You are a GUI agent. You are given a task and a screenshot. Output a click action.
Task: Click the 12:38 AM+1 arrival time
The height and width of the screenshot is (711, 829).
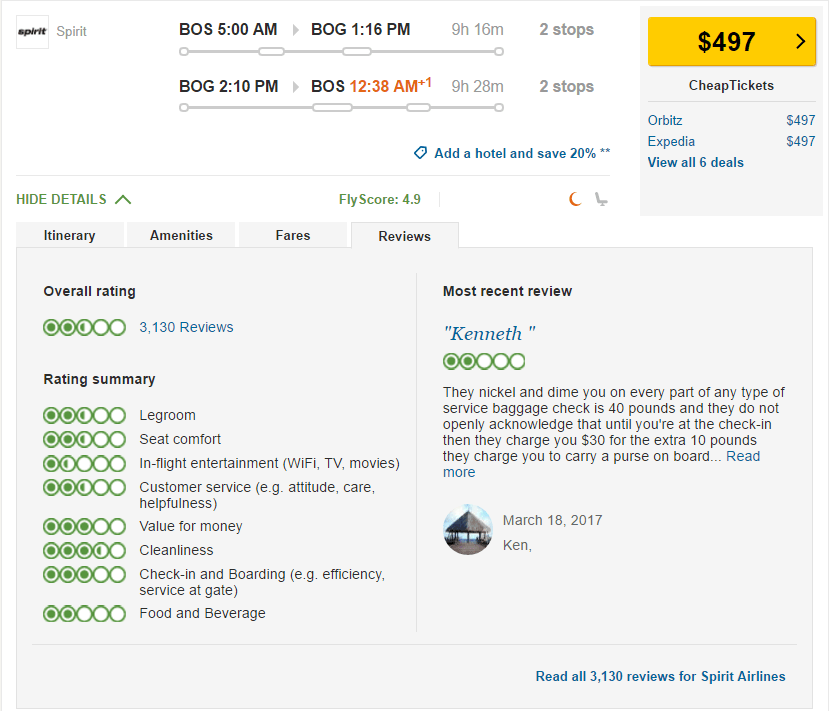[391, 85]
